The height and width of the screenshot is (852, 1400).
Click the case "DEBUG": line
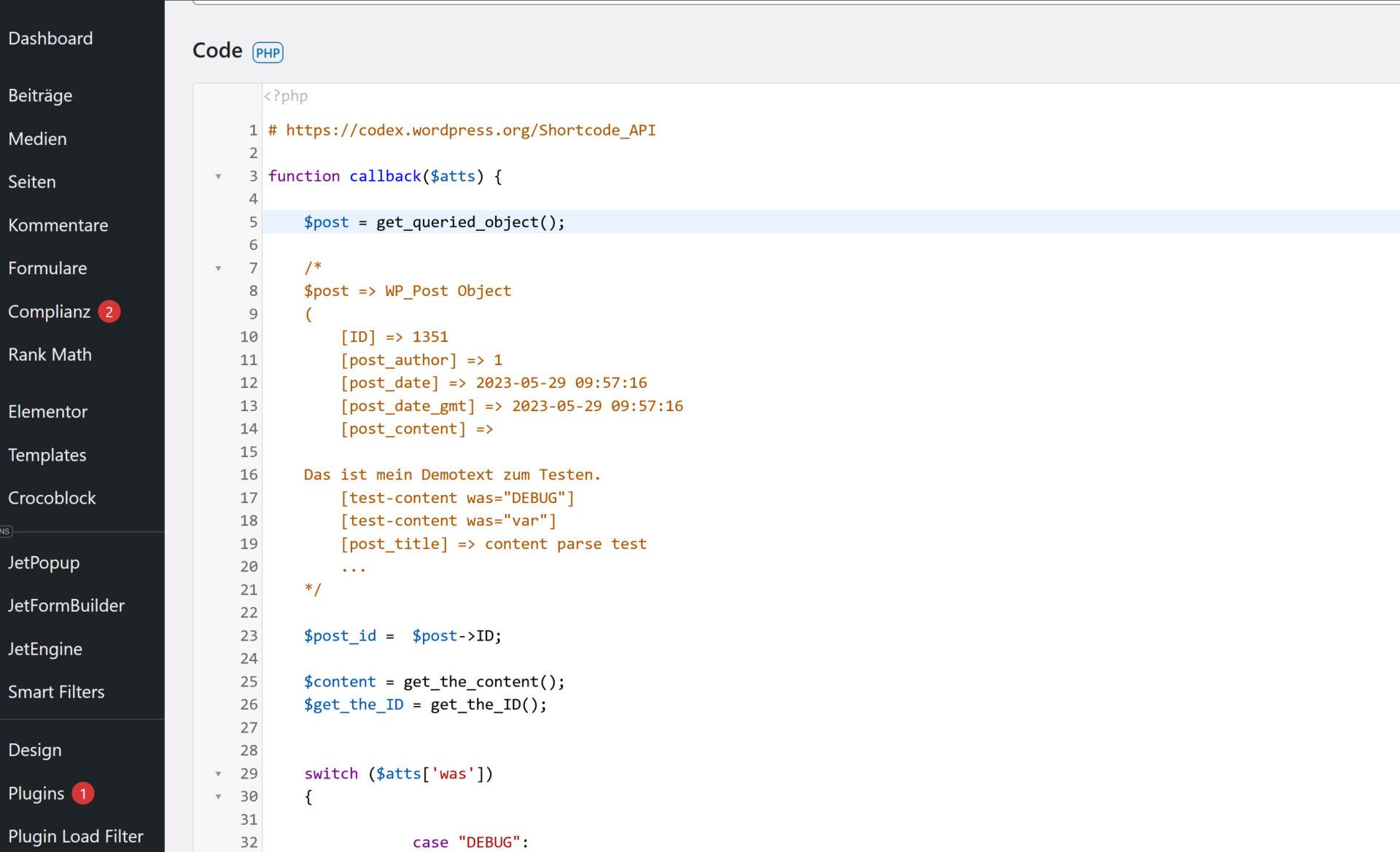(x=471, y=842)
